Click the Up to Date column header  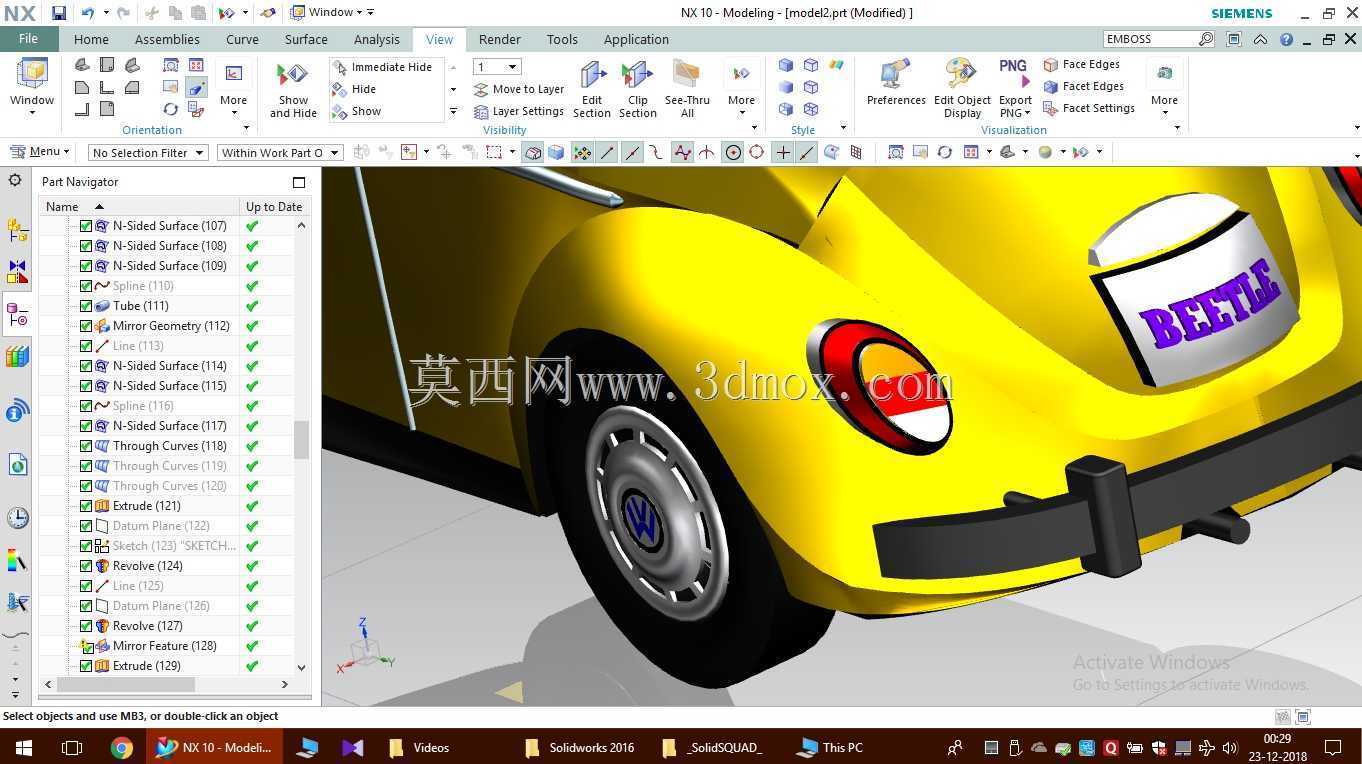274,206
